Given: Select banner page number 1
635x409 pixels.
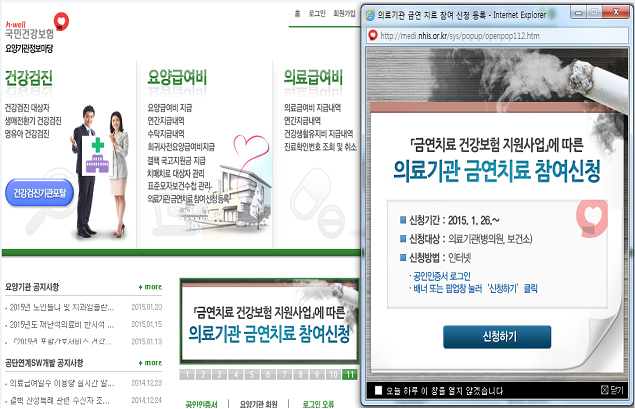Looking at the screenshot, I should [186, 374].
